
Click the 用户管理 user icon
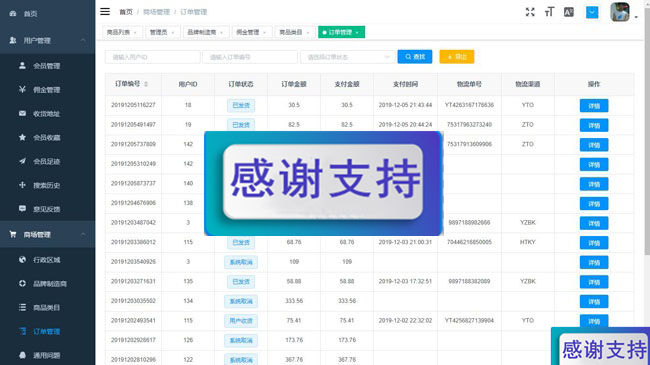(x=13, y=40)
